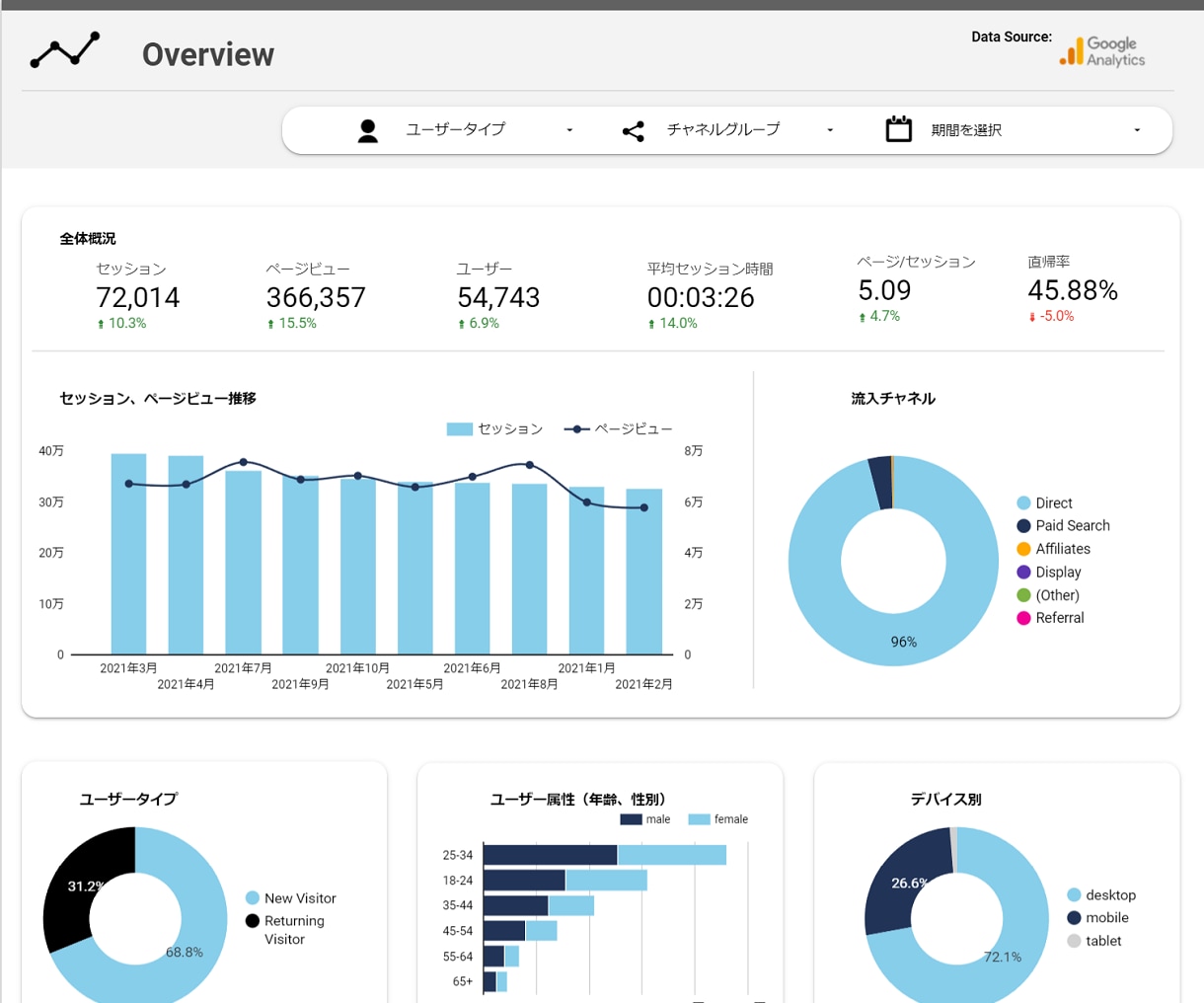Click the 96% Direct donut segment

pyautogui.click(x=903, y=642)
